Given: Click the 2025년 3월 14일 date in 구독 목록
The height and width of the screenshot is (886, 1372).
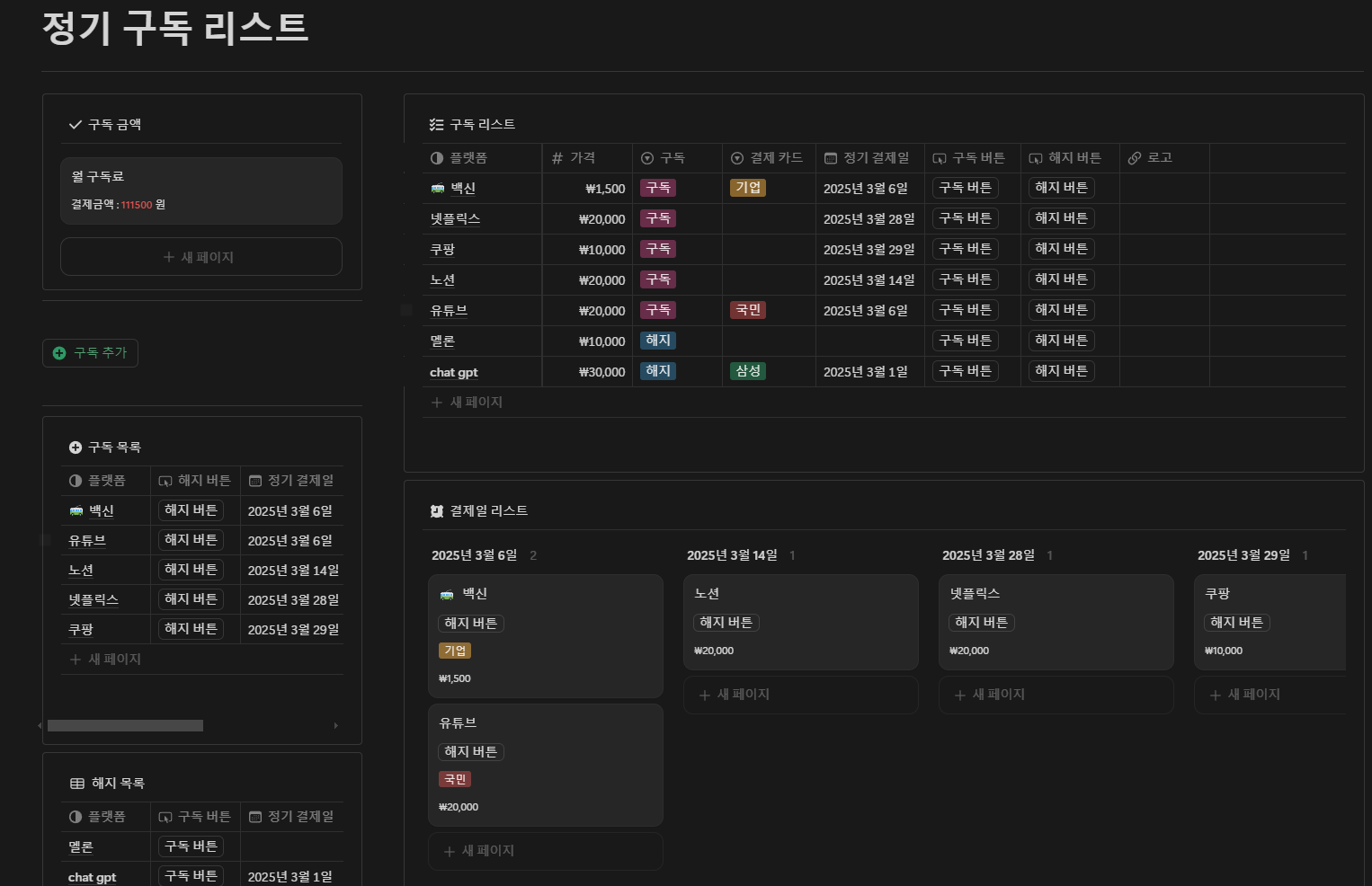Looking at the screenshot, I should pyautogui.click(x=293, y=571).
